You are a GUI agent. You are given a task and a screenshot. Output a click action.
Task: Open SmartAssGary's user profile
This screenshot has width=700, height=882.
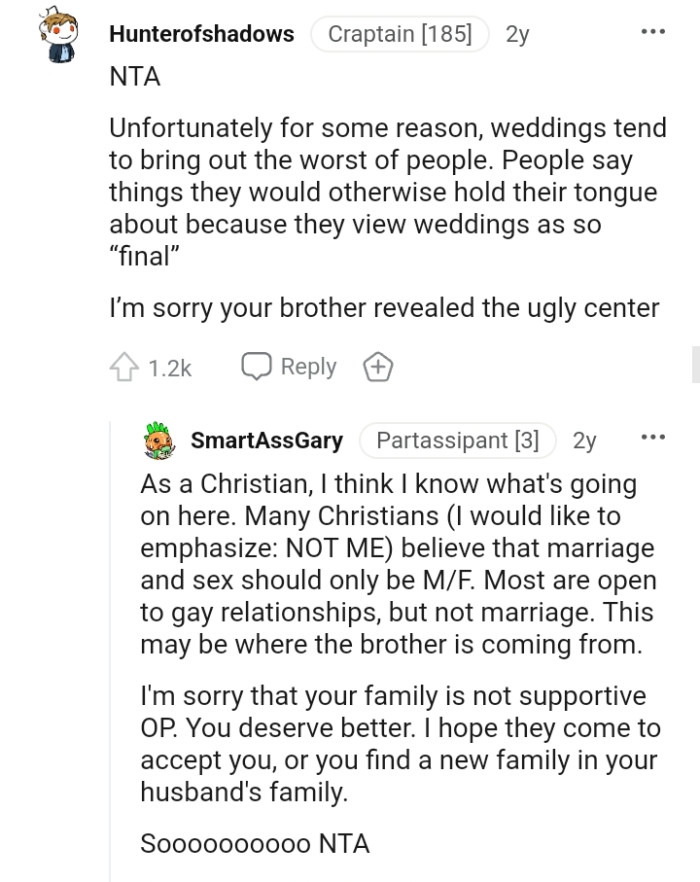point(266,440)
